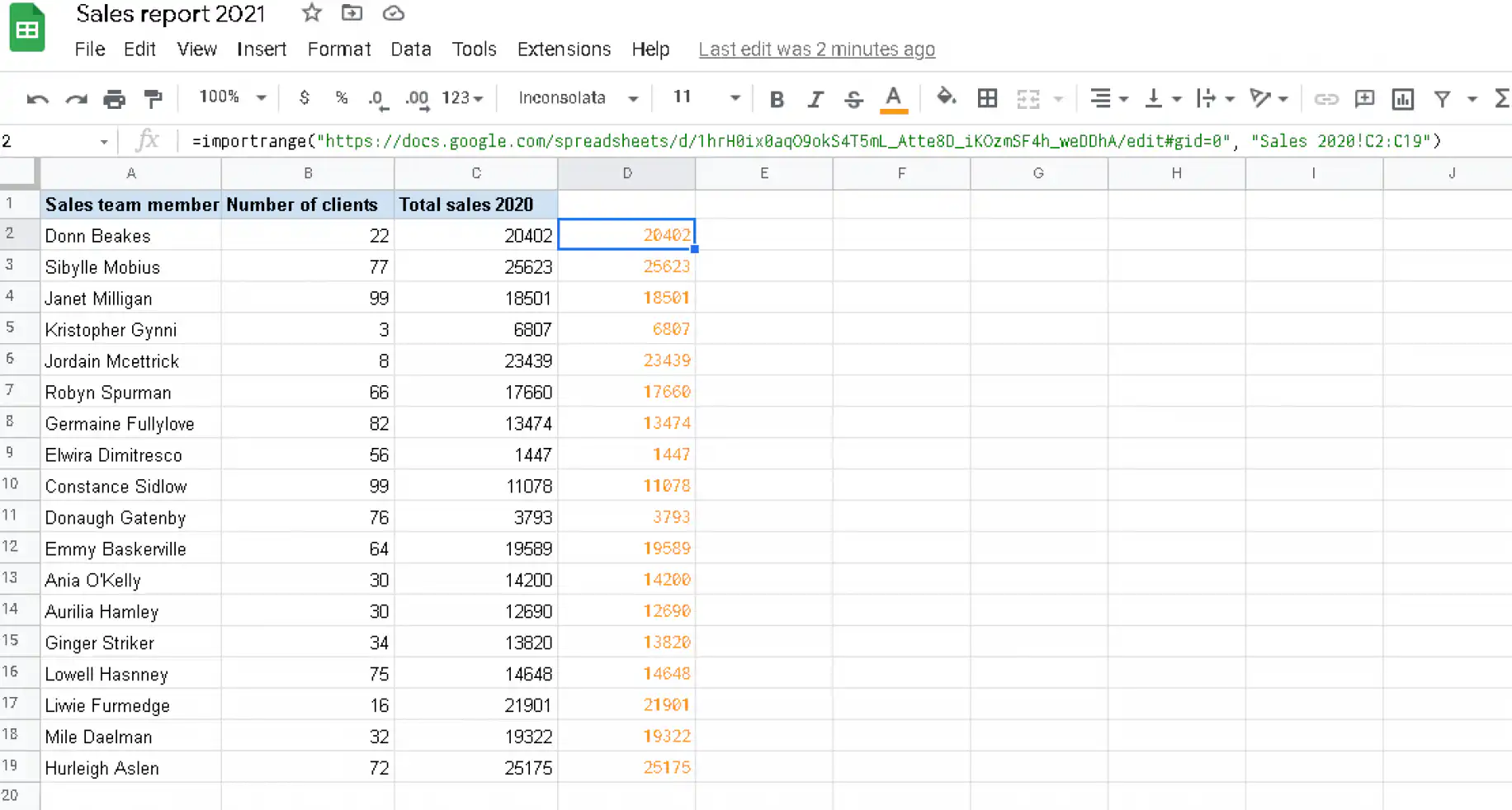Open the fill color picker
1512x810 pixels.
[x=946, y=97]
